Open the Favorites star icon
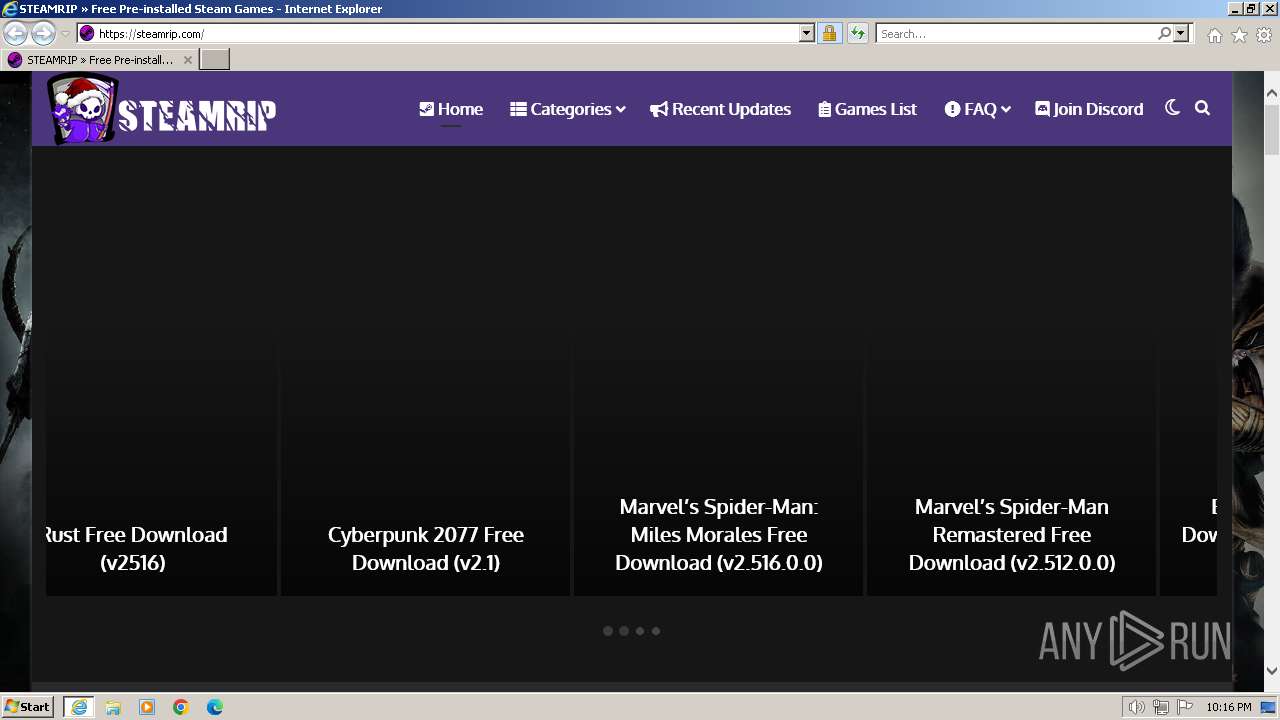The image size is (1280, 720). (1239, 35)
